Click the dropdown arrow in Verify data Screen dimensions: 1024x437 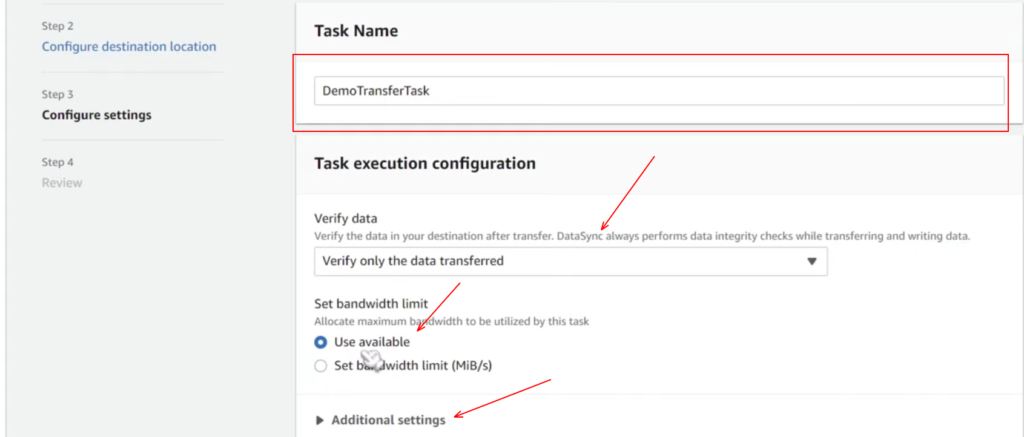[x=811, y=261]
